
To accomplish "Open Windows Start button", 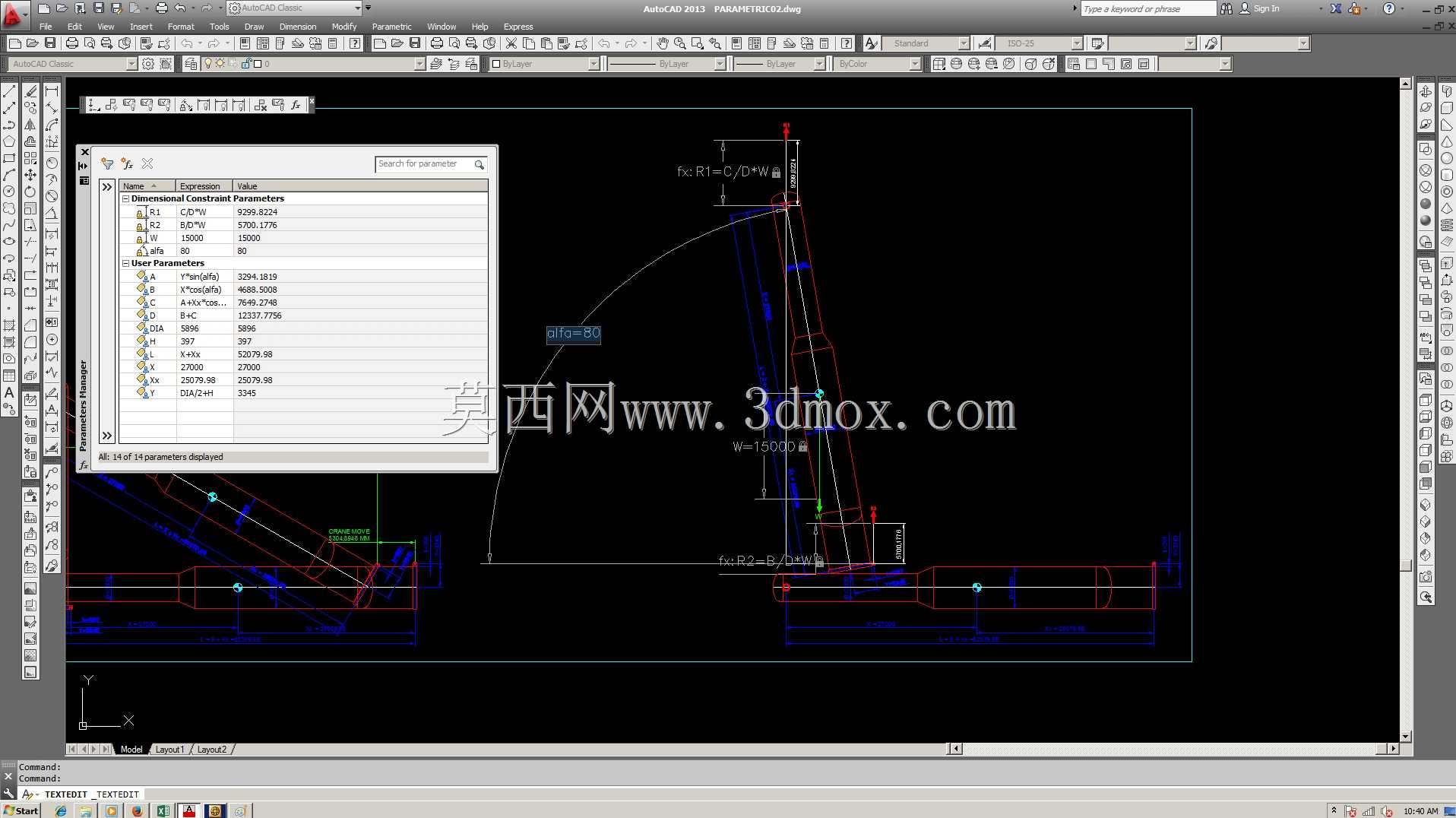I will 21,810.
